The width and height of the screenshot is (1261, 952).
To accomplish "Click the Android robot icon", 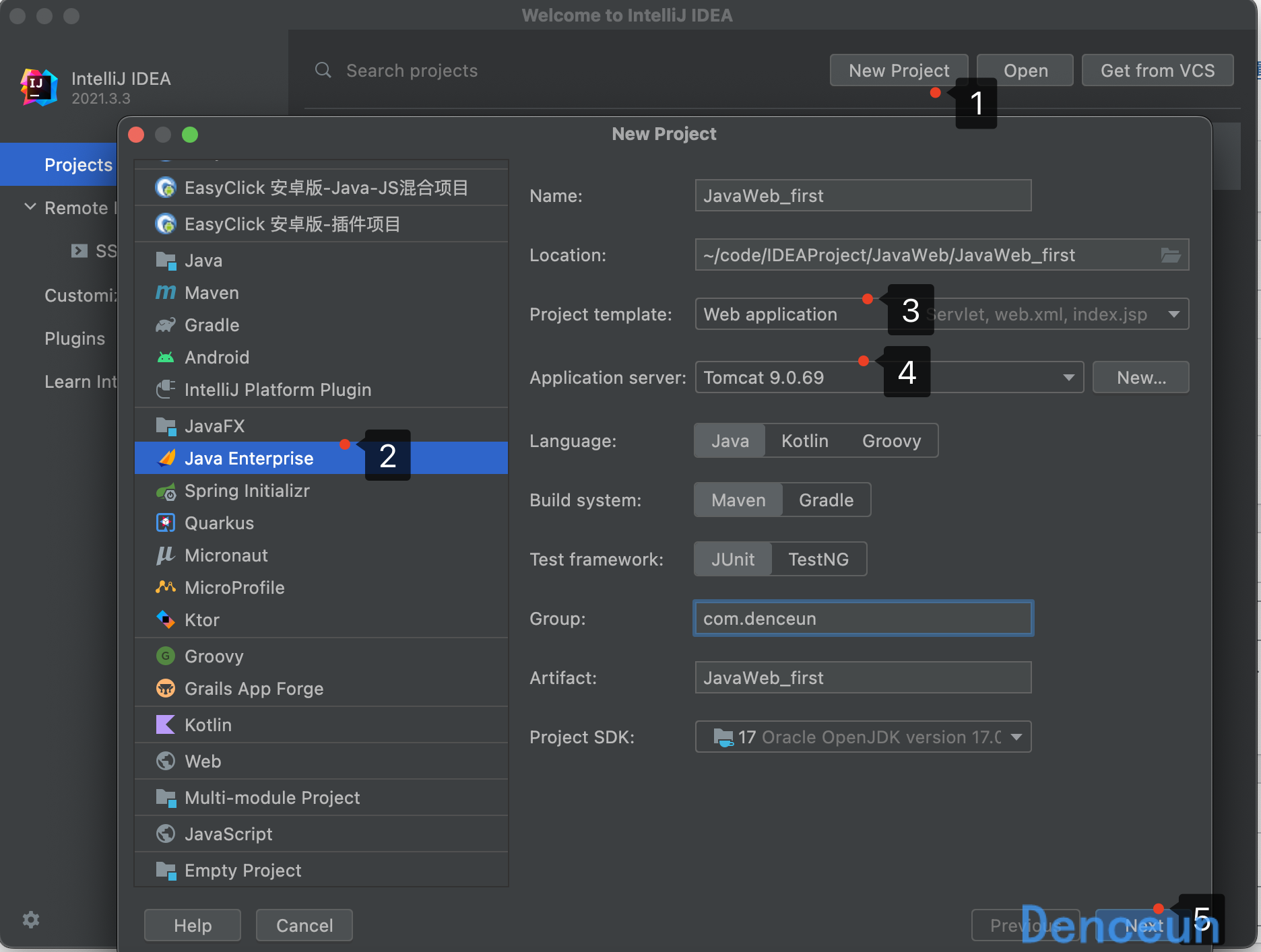I will 166,357.
